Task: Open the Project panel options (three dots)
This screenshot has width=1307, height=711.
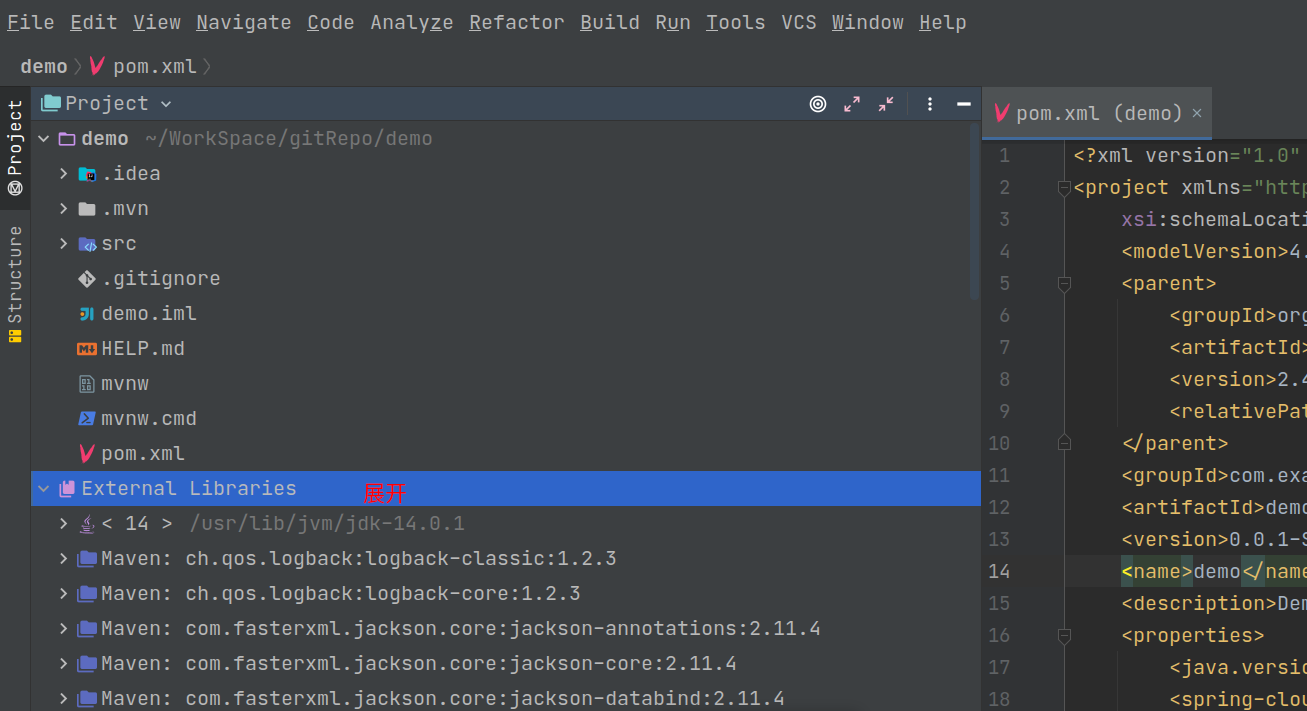Action: coord(930,104)
